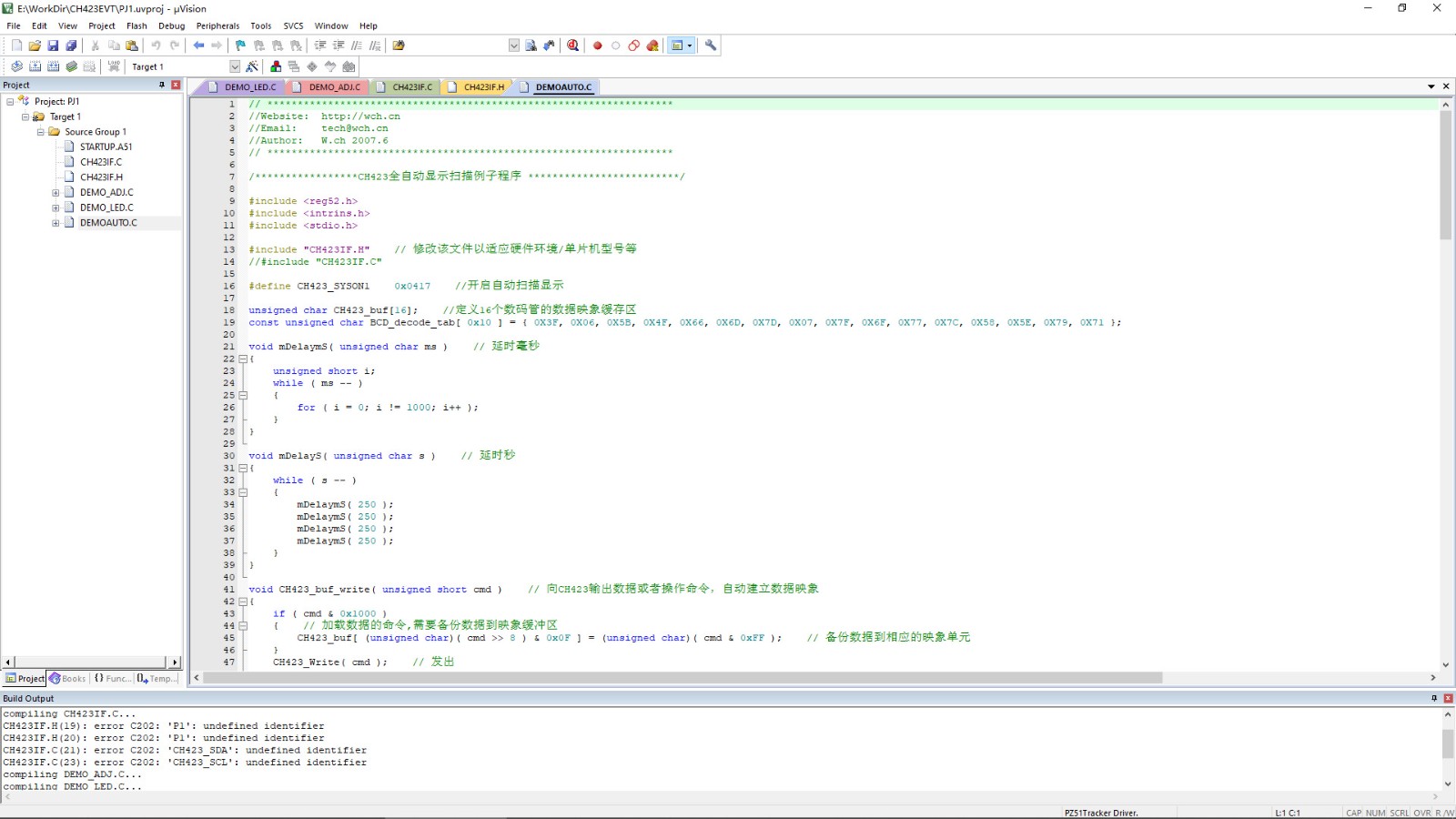Click the CH423IF.H(19) error line in output
Image resolution: width=1456 pixels, height=819 pixels.
164,726
